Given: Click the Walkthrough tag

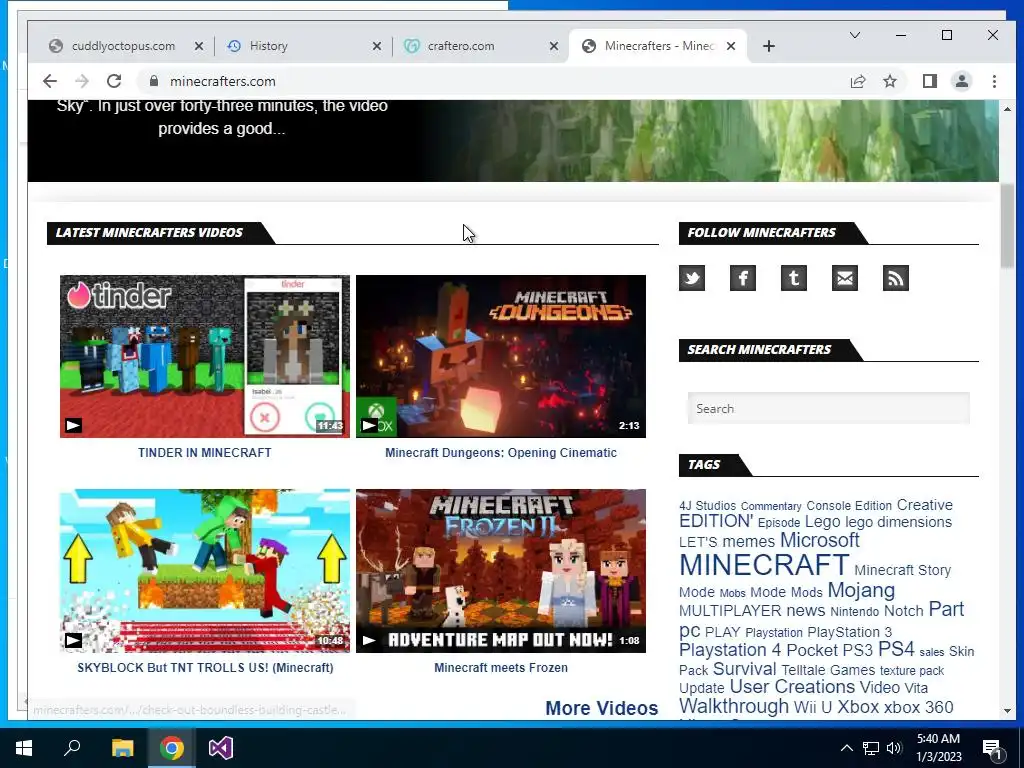Looking at the screenshot, I should click(734, 706).
